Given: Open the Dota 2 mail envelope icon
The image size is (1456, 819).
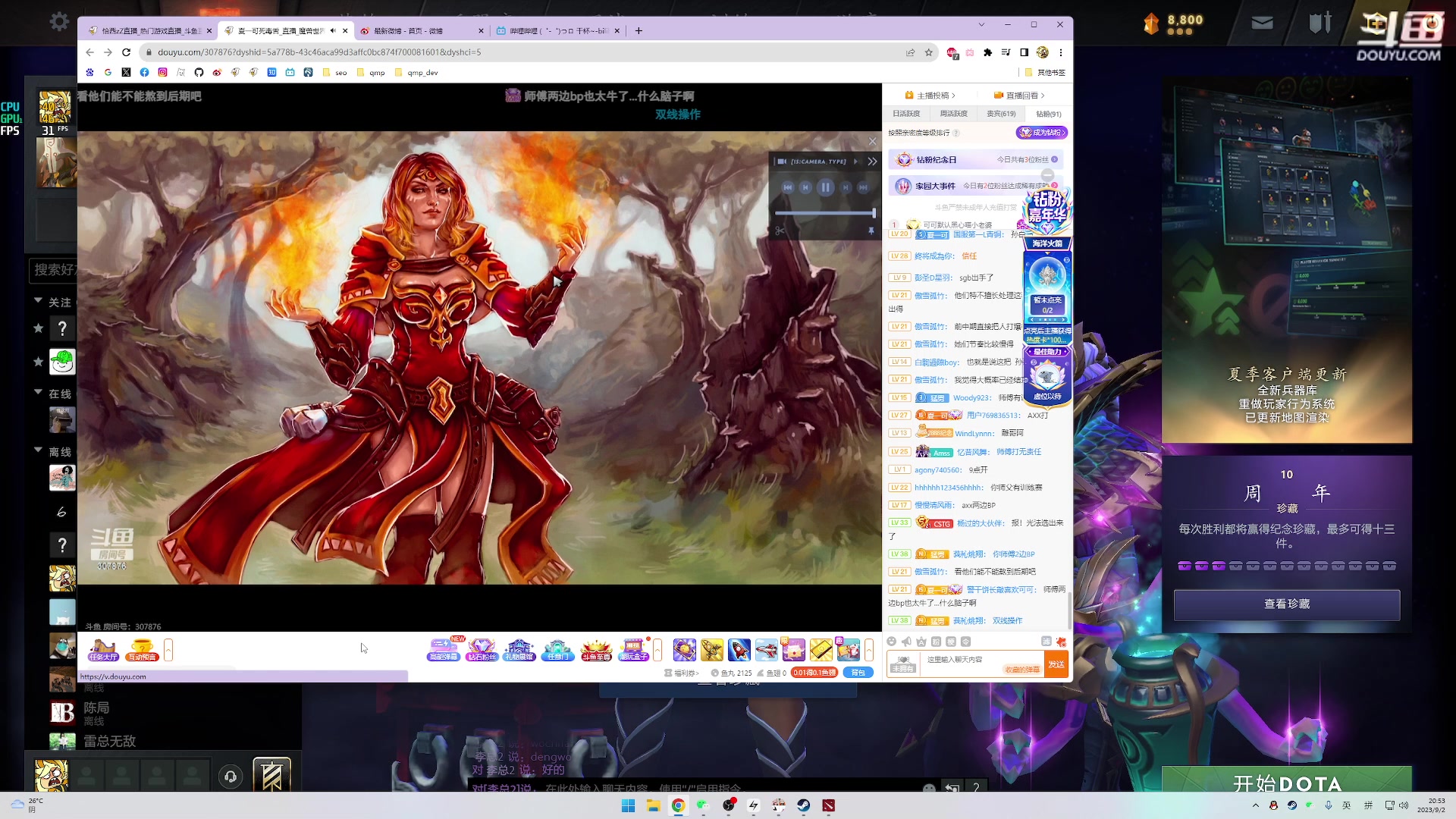Looking at the screenshot, I should coord(1262,23).
